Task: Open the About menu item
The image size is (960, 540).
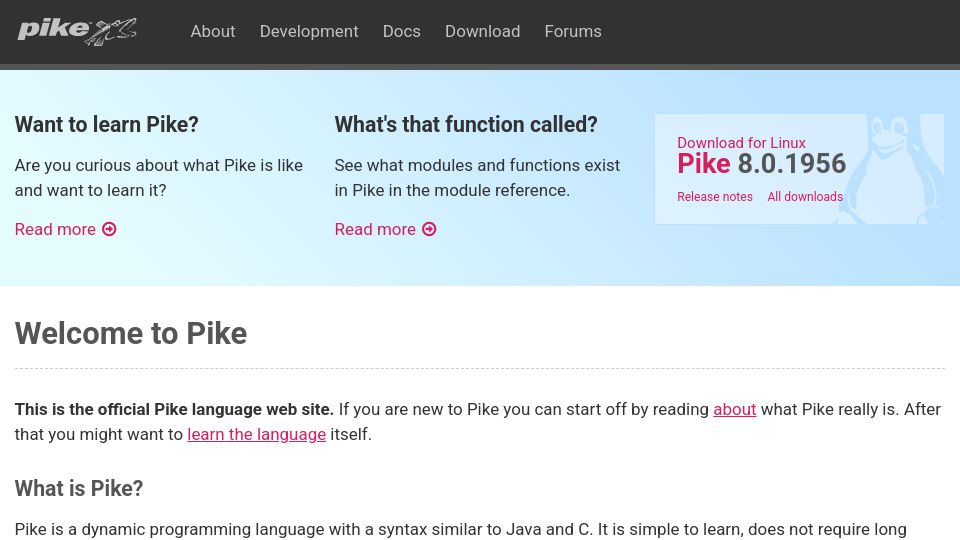Action: pos(212,31)
